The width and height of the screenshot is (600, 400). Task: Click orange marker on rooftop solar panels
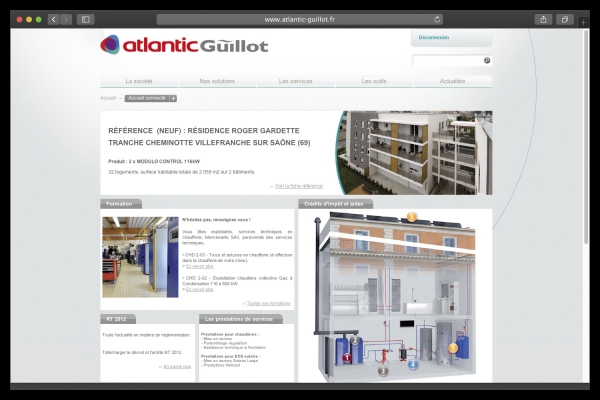click(x=411, y=216)
